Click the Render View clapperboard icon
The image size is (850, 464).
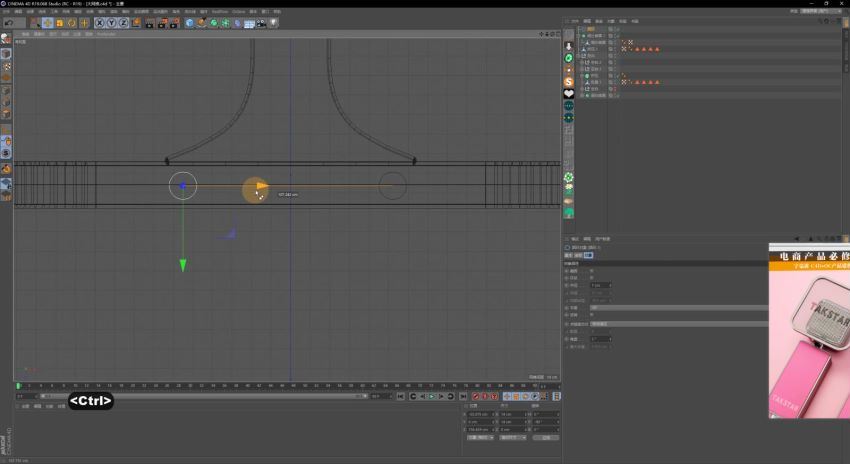tap(150, 23)
